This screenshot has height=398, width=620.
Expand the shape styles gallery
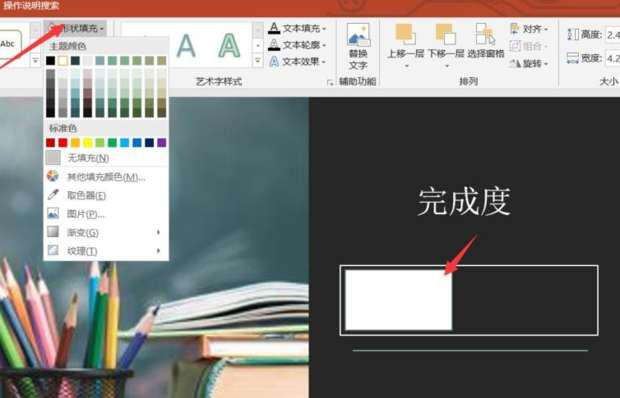[35, 61]
